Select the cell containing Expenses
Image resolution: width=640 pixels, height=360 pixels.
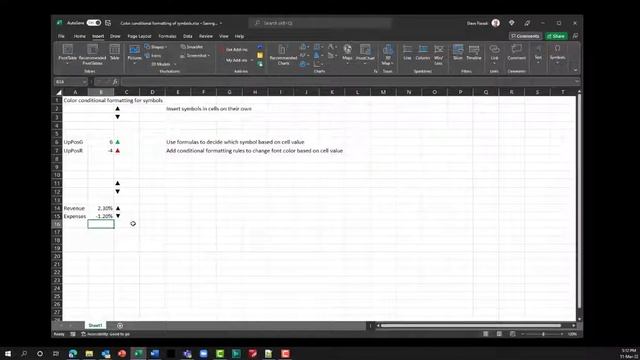point(75,216)
